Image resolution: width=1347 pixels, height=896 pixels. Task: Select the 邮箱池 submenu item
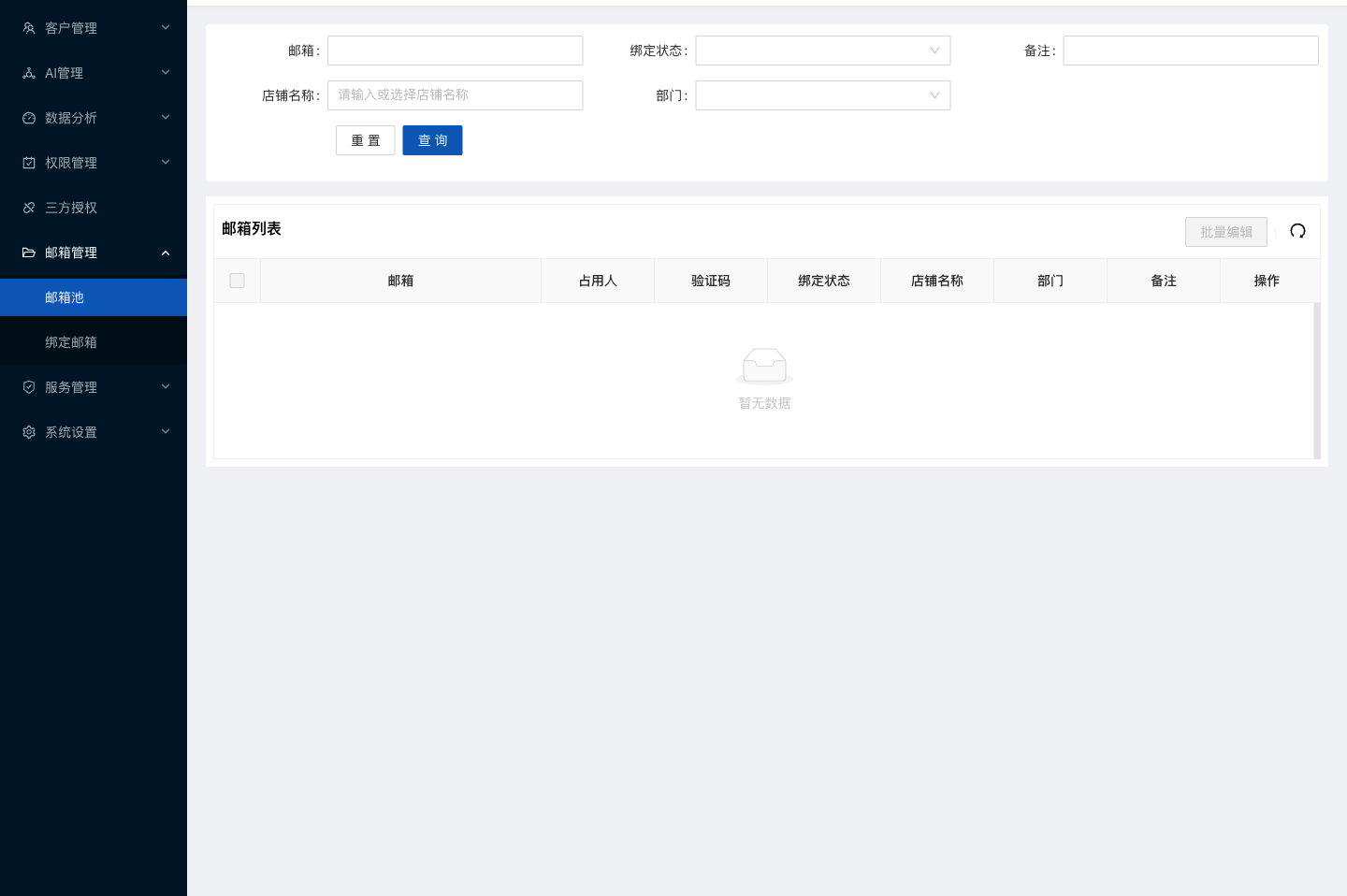pos(94,297)
